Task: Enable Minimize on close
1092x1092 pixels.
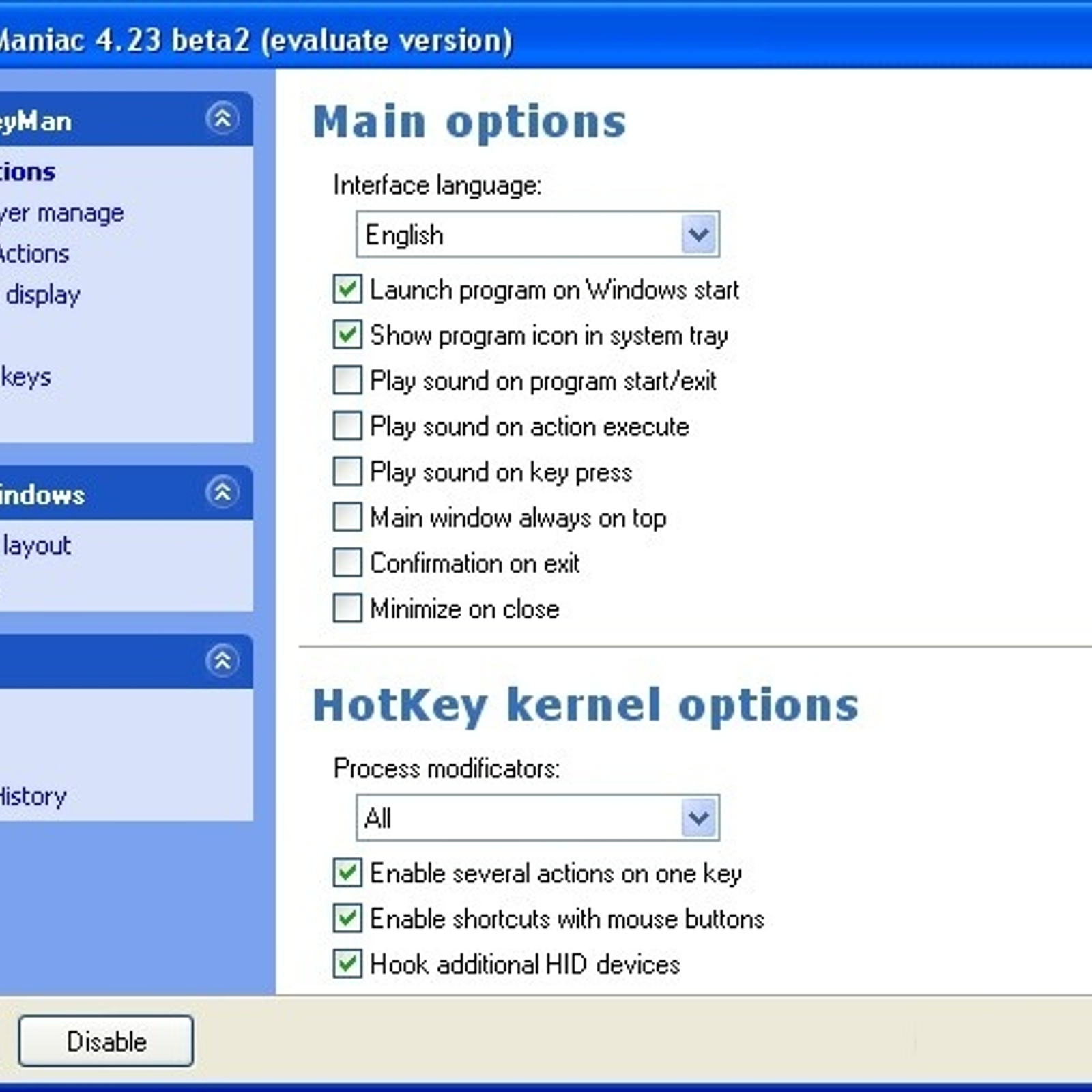Action: click(347, 608)
